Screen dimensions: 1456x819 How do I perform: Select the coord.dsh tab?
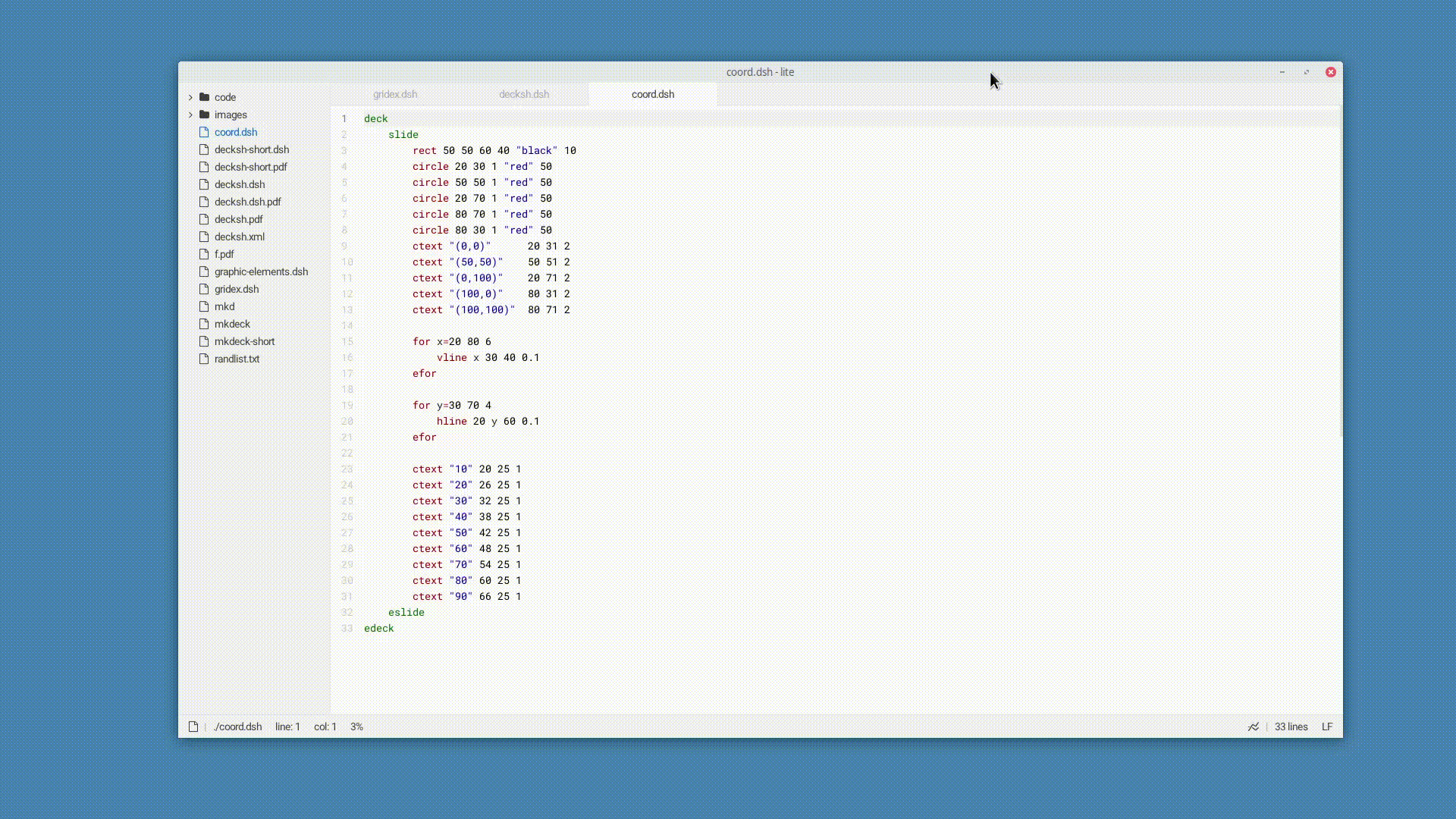[652, 94]
